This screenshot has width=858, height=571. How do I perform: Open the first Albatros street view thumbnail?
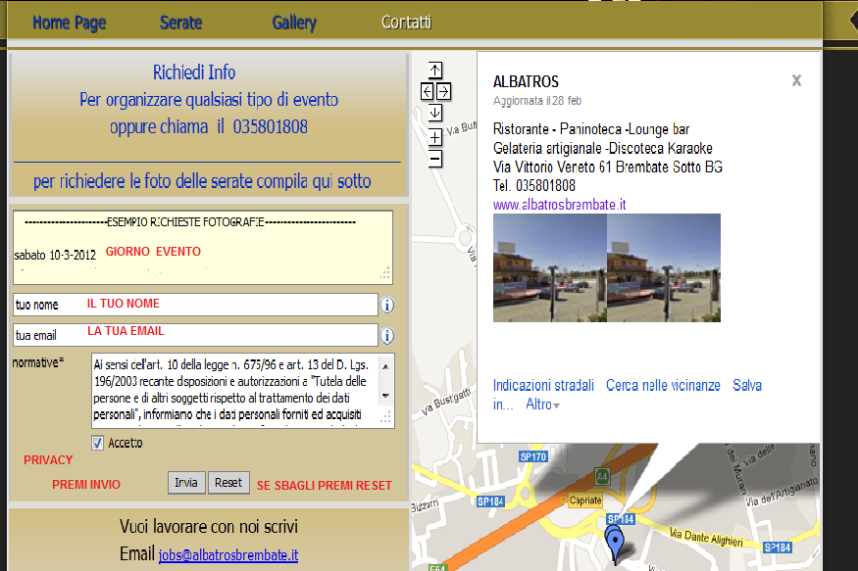click(x=549, y=267)
